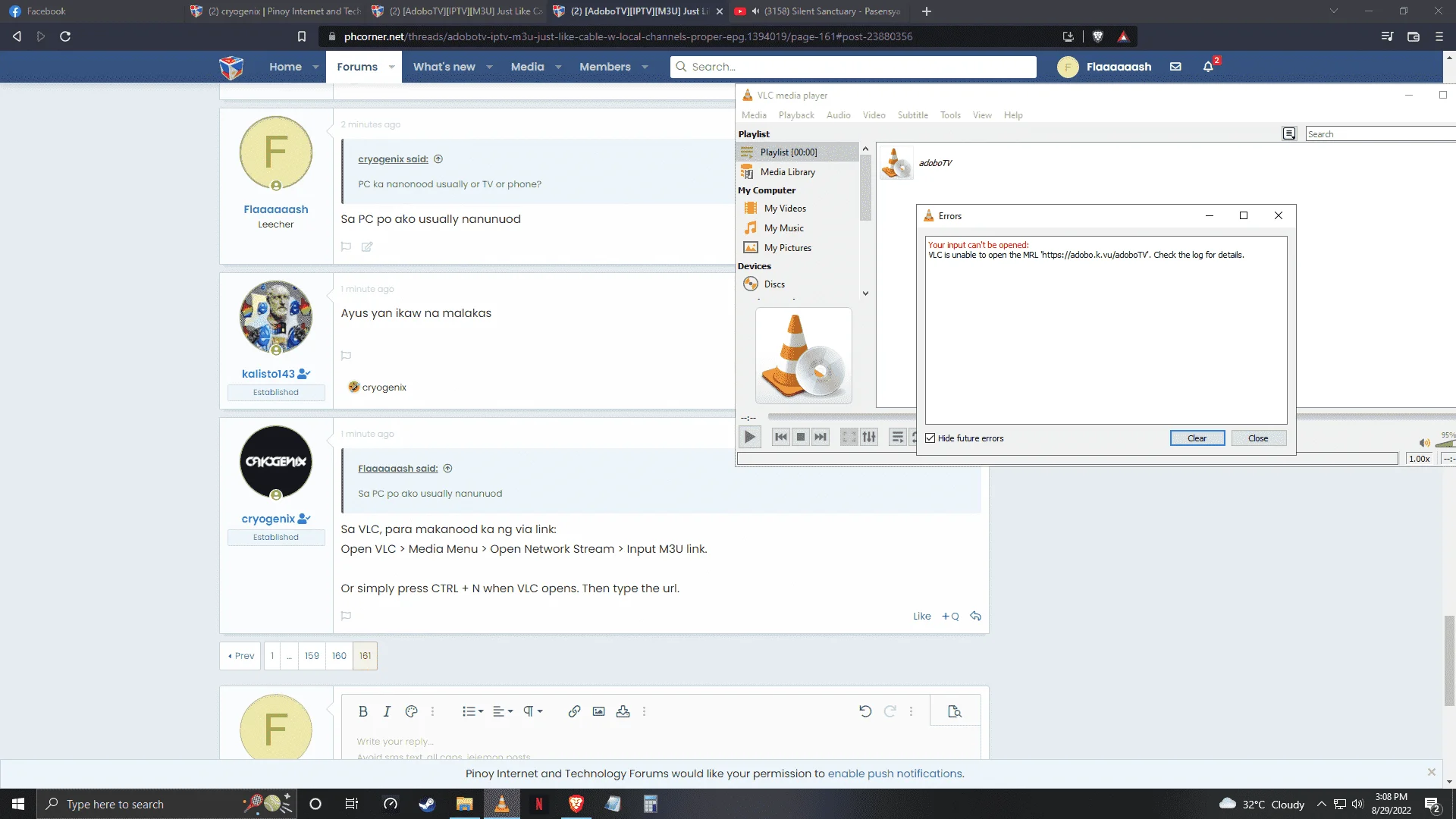Expand the Members dropdown arrow
This screenshot has width=1456, height=819.
tap(645, 67)
